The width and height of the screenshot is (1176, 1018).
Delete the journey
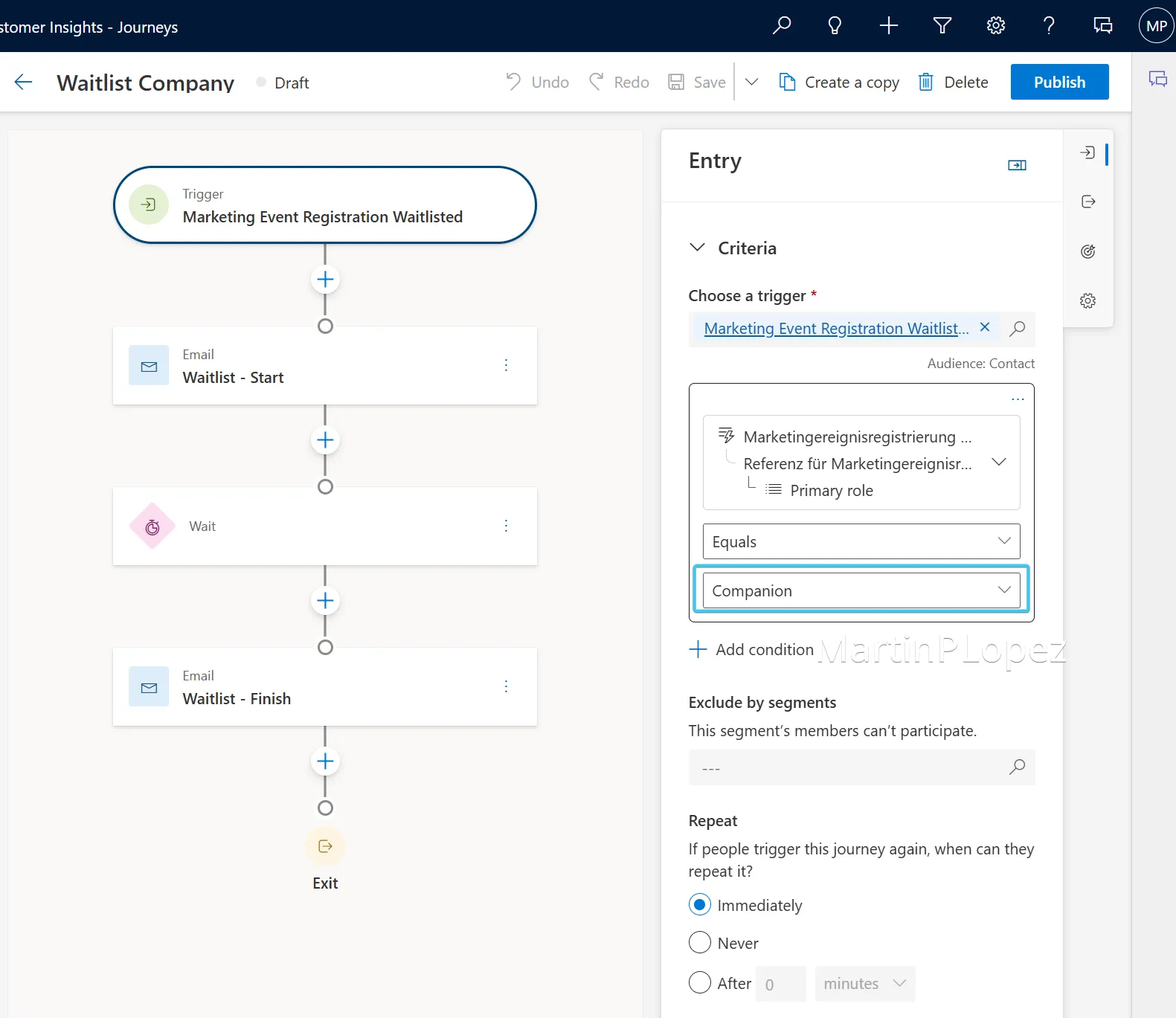coord(953,82)
